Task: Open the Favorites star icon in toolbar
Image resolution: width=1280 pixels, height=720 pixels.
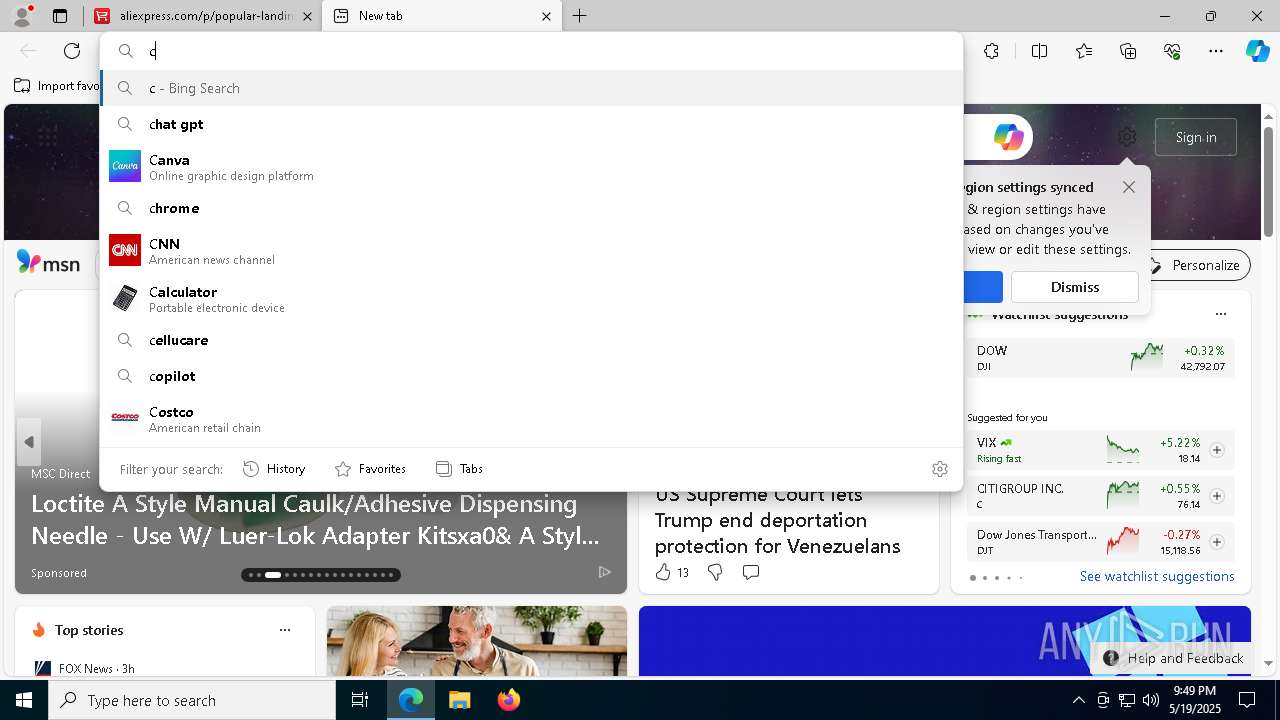Action: coord(1084,51)
